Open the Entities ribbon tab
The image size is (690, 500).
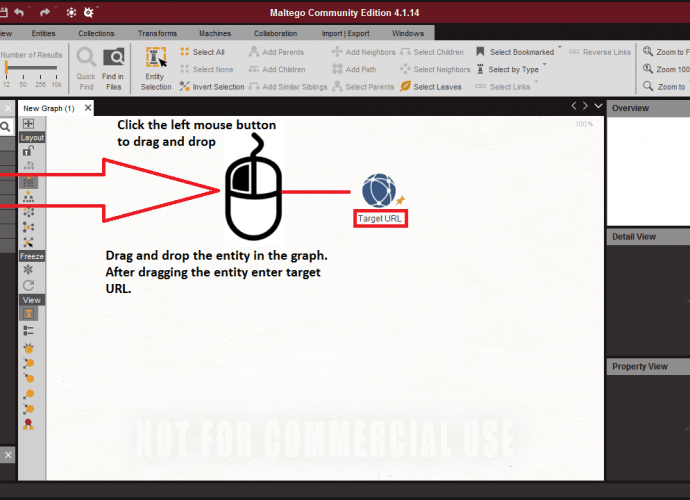pyautogui.click(x=43, y=33)
